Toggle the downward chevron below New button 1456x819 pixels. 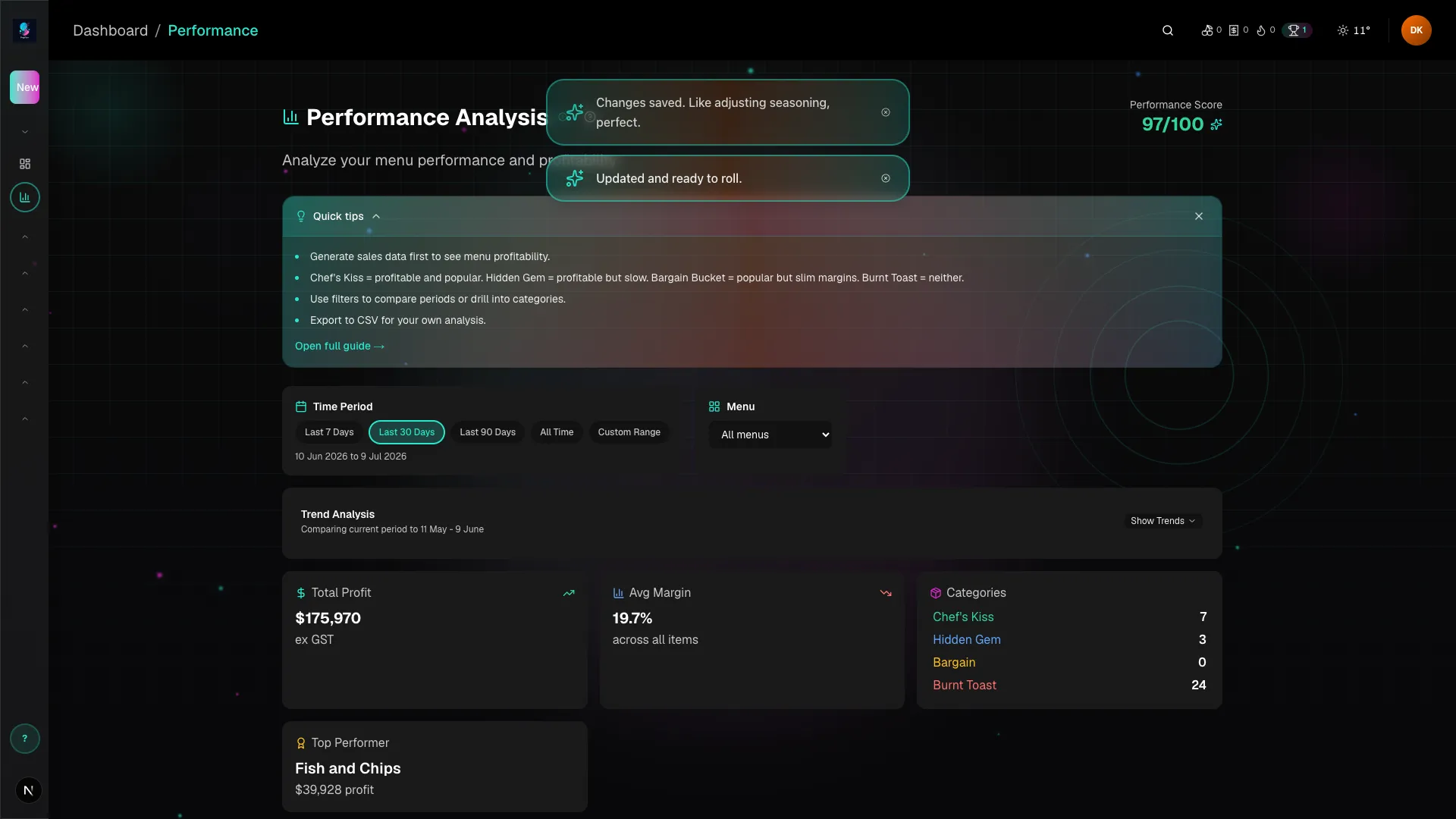pos(25,132)
